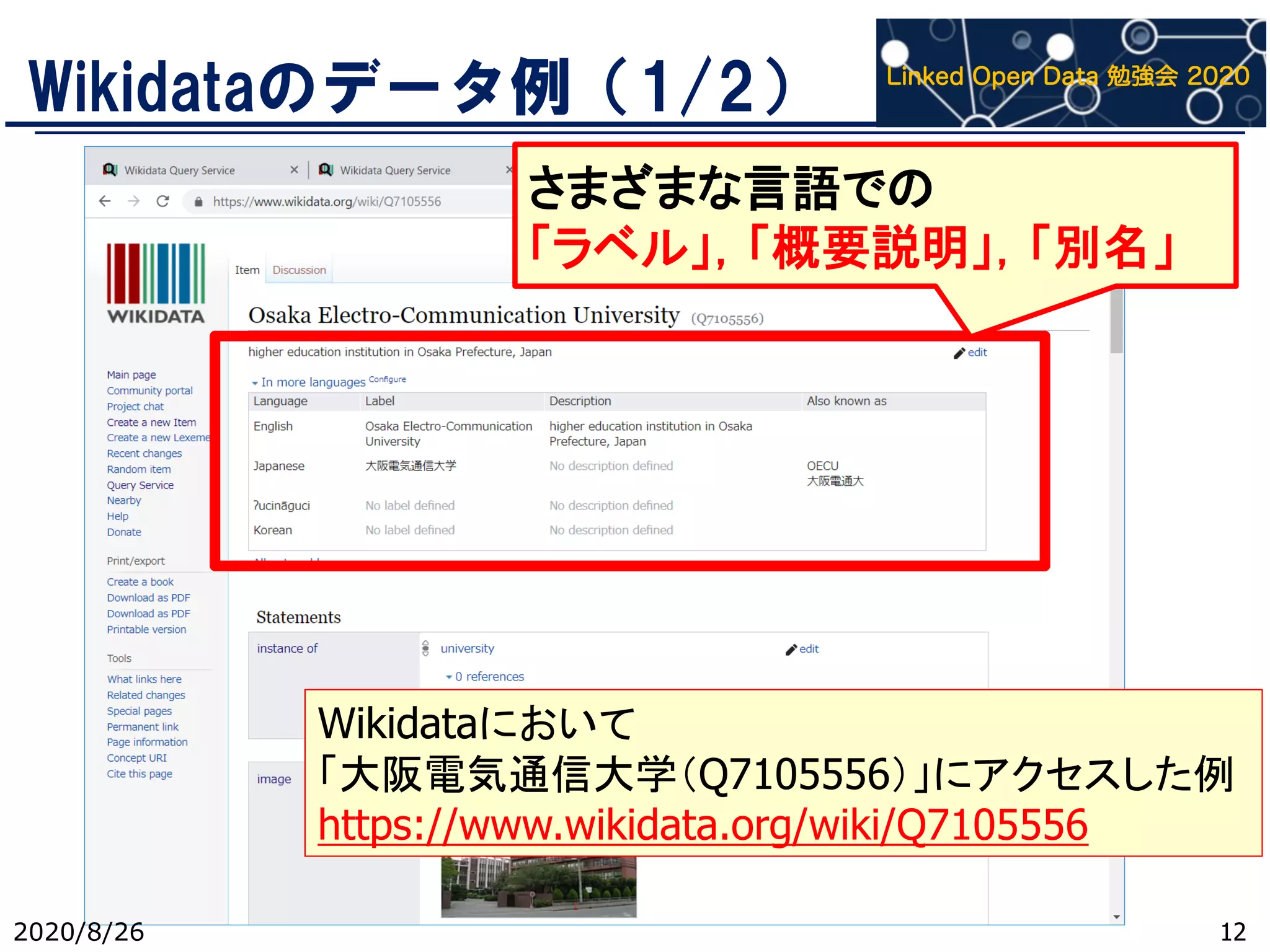The width and height of the screenshot is (1270, 952).
Task: Select the first Wikidata Query Service tab
Action: (179, 170)
